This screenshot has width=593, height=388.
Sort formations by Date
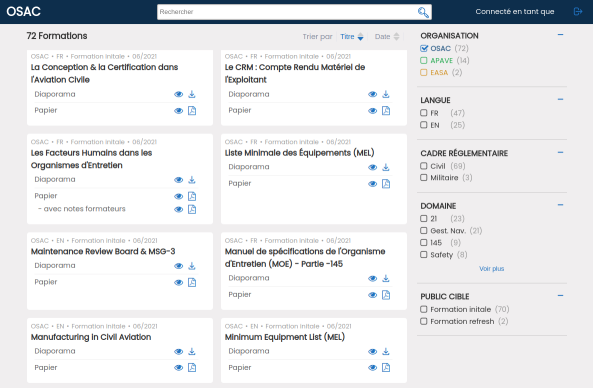(x=387, y=37)
